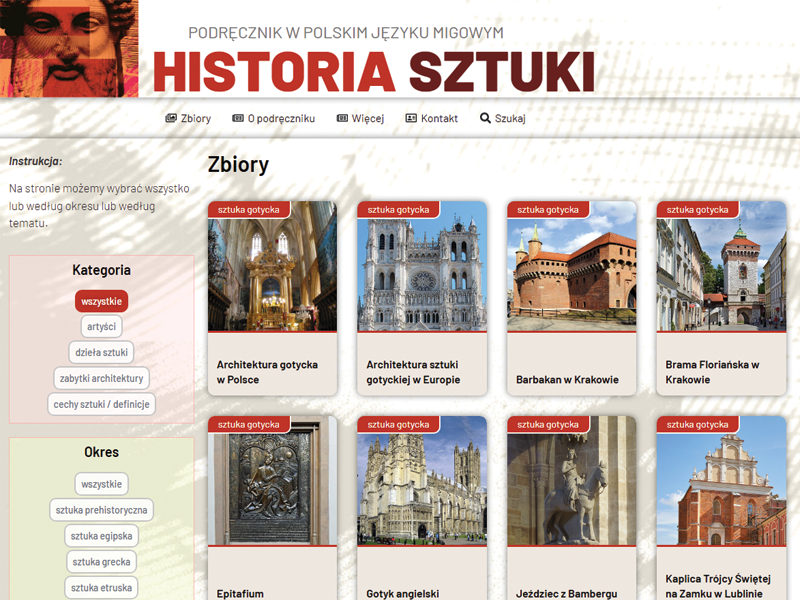Filter by 'cechy sztuki / definicje'
Image resolution: width=800 pixels, height=600 pixels.
pos(102,405)
